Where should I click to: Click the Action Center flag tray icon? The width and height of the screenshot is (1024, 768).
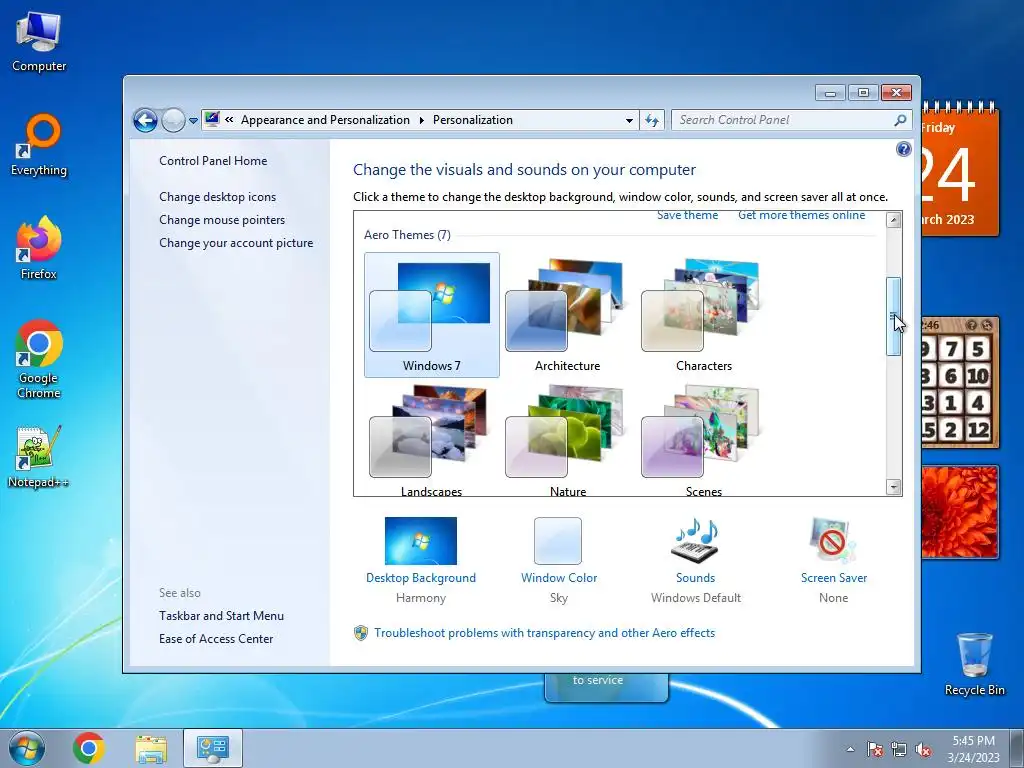pyautogui.click(x=874, y=749)
